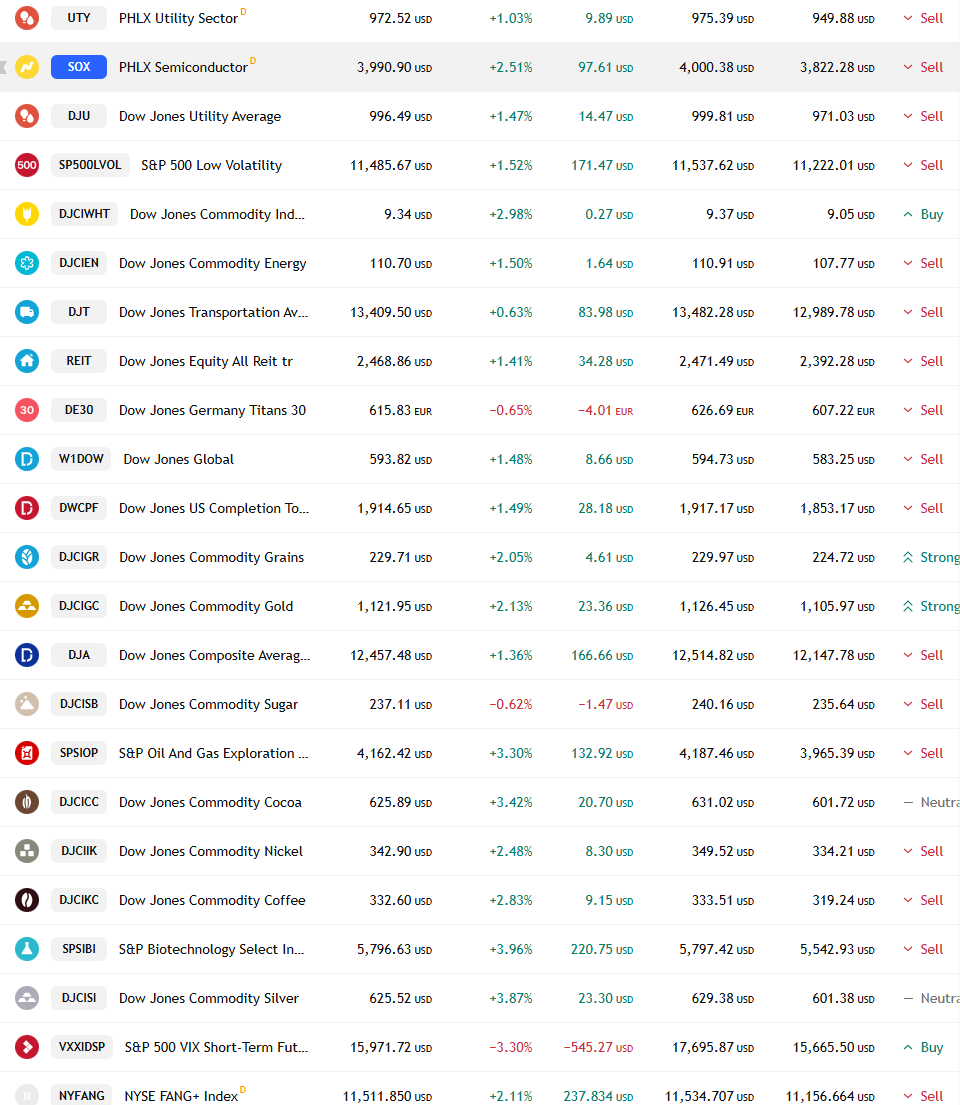This screenshot has height=1105, width=960.
Task: Select the highlighted SOX ticker badge
Action: click(79, 67)
